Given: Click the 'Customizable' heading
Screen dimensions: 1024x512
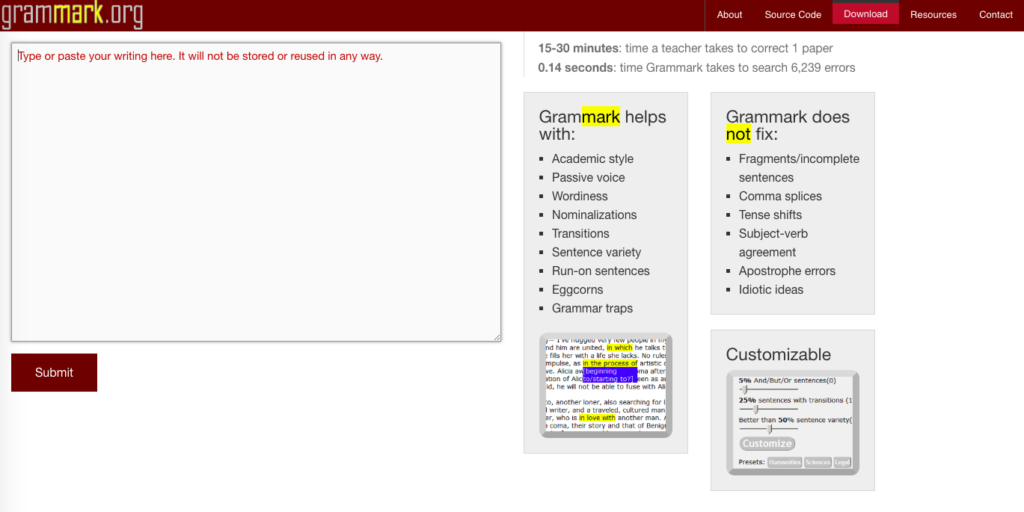Looking at the screenshot, I should tap(778, 355).
